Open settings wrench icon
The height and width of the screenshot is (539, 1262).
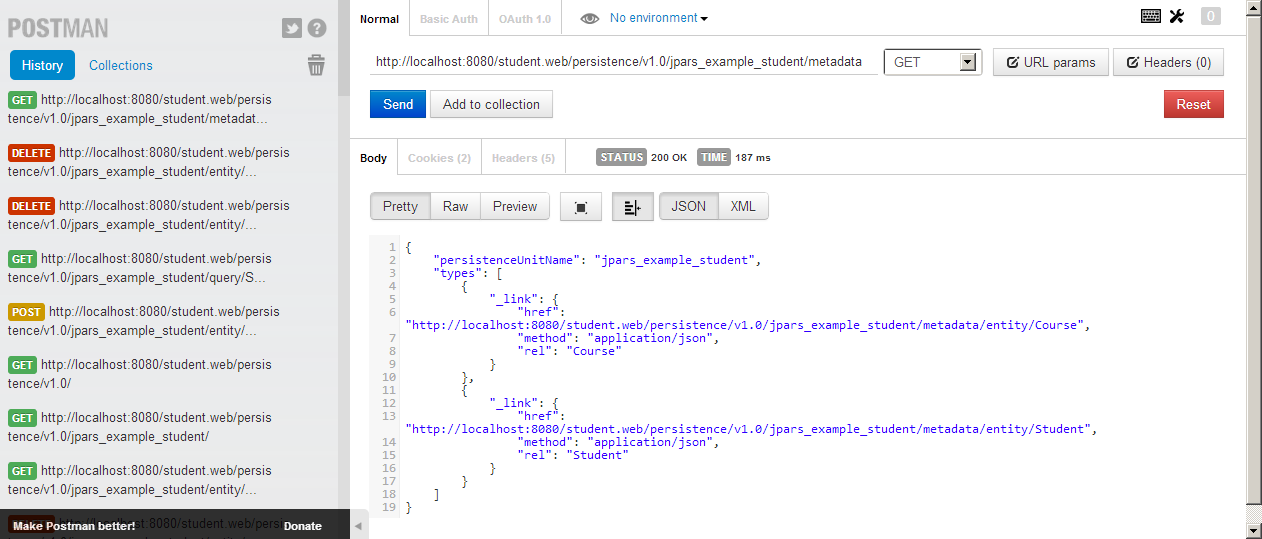1176,16
